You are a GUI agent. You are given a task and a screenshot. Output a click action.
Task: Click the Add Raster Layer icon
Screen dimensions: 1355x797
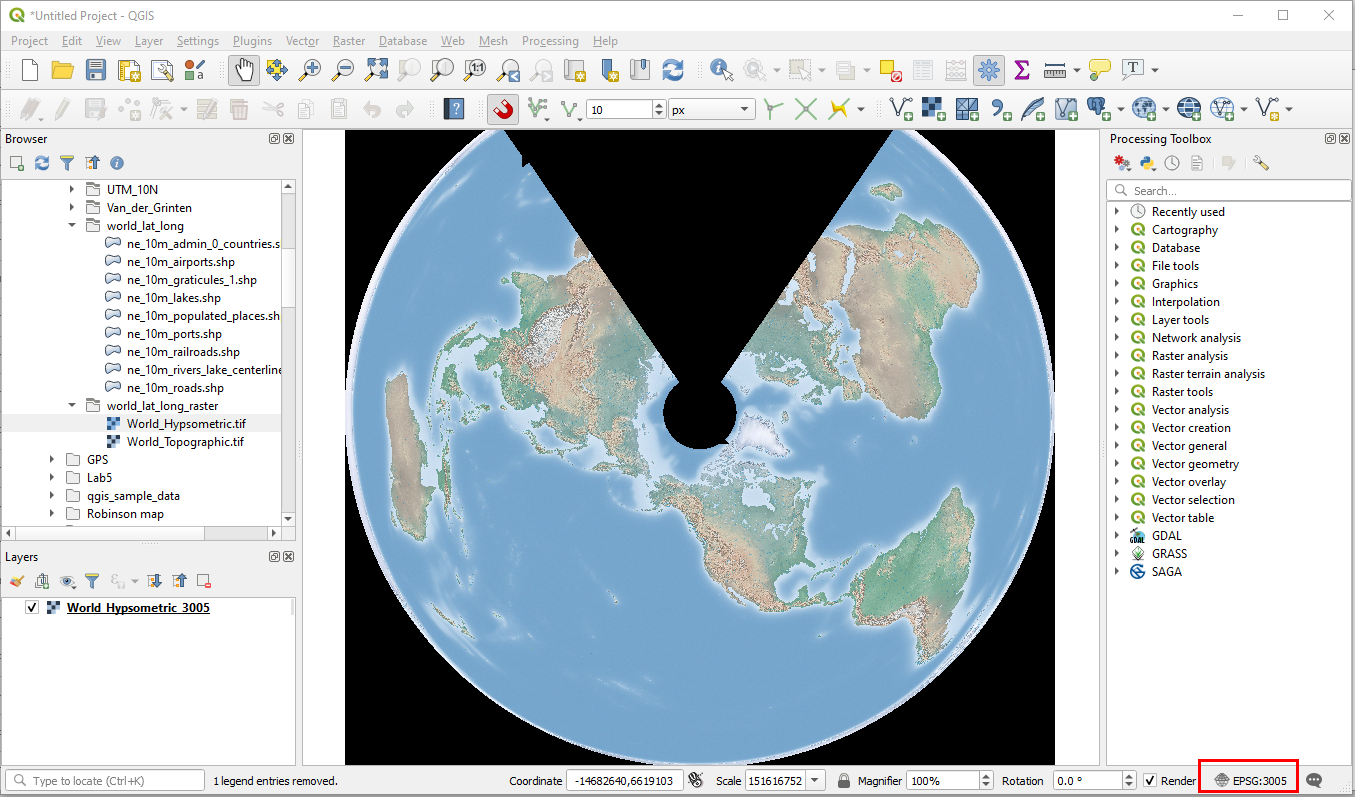(x=933, y=109)
